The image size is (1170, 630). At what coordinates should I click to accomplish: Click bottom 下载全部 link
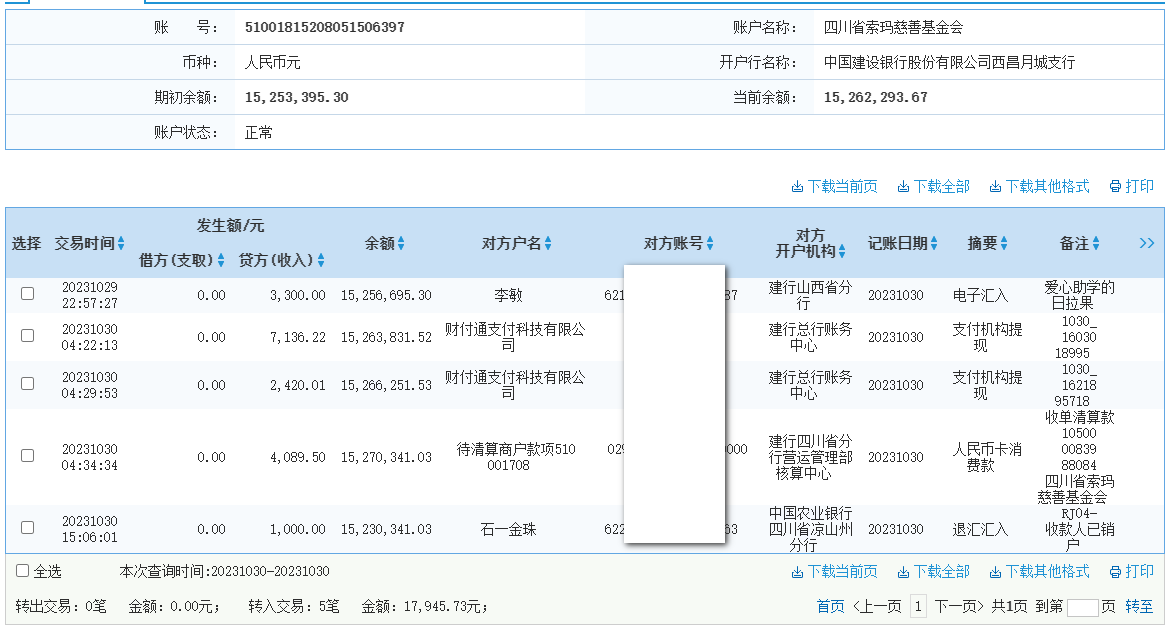933,572
